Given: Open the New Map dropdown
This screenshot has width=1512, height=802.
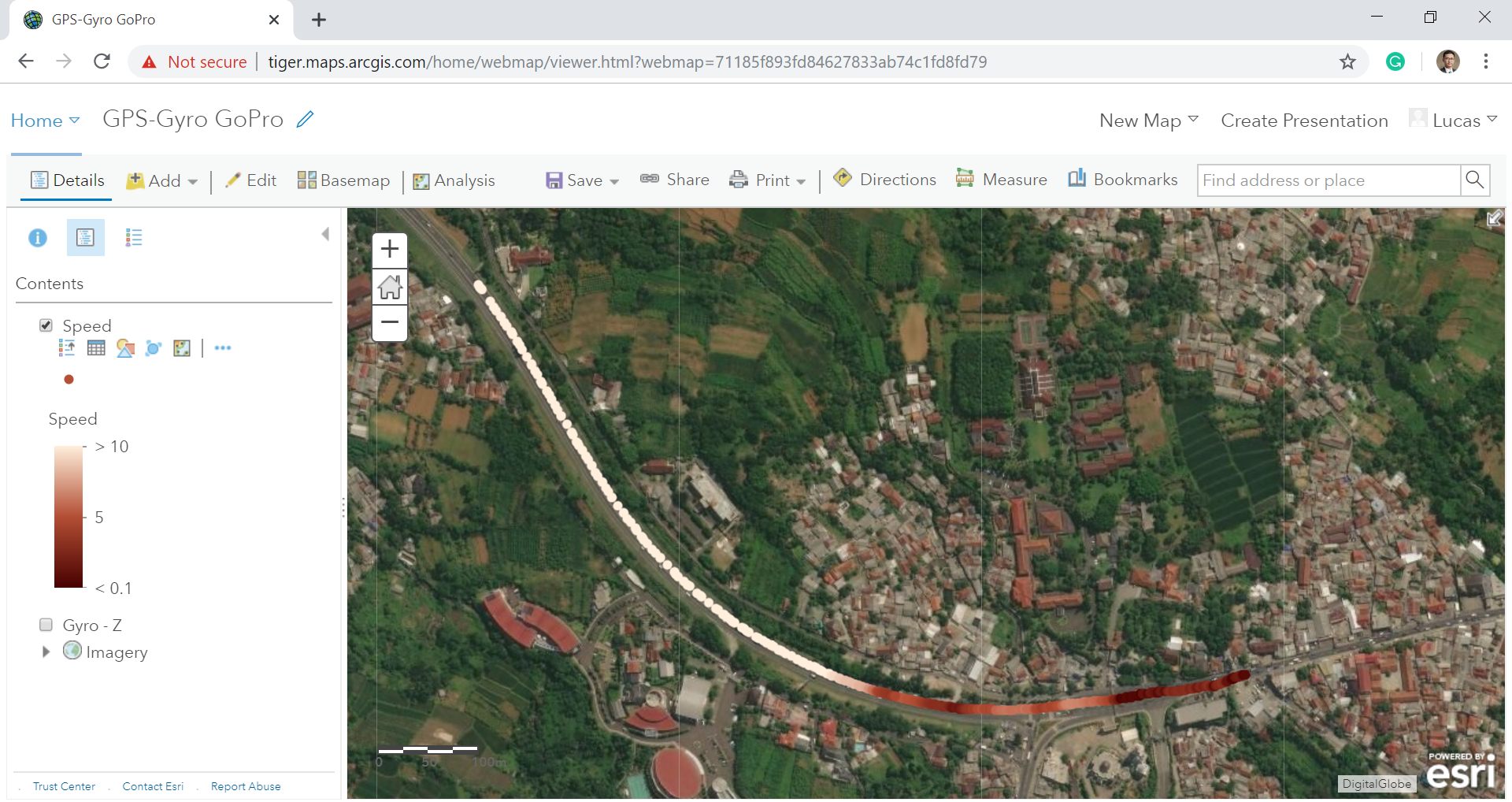Looking at the screenshot, I should point(1148,121).
